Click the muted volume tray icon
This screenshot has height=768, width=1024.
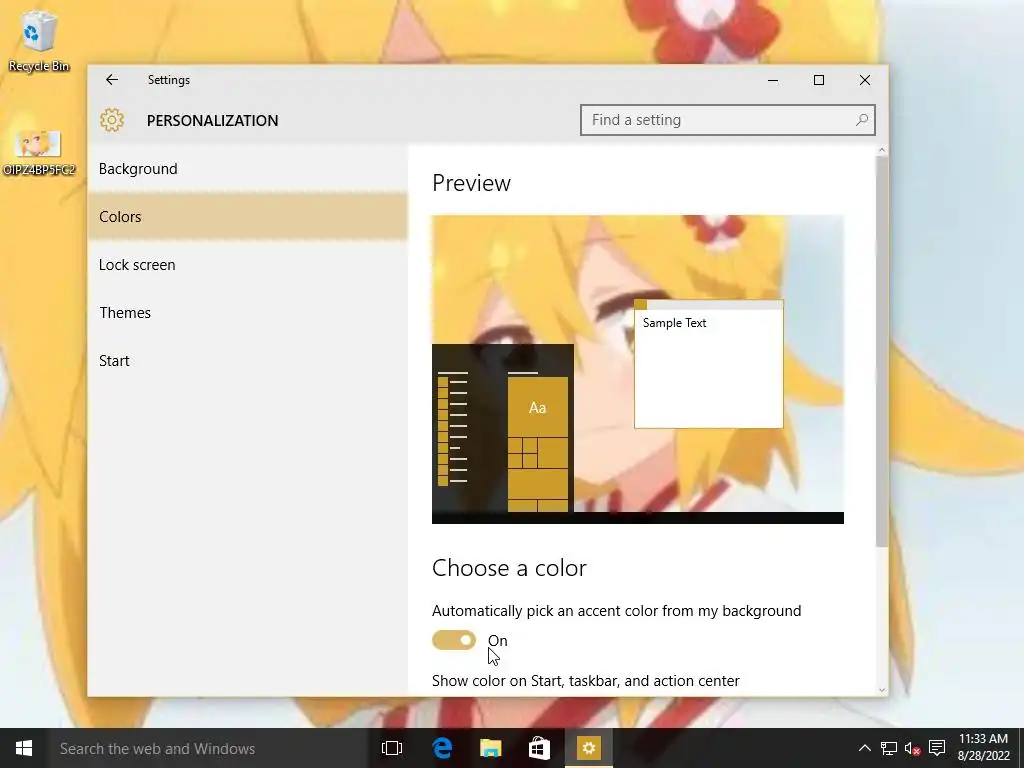[912, 748]
